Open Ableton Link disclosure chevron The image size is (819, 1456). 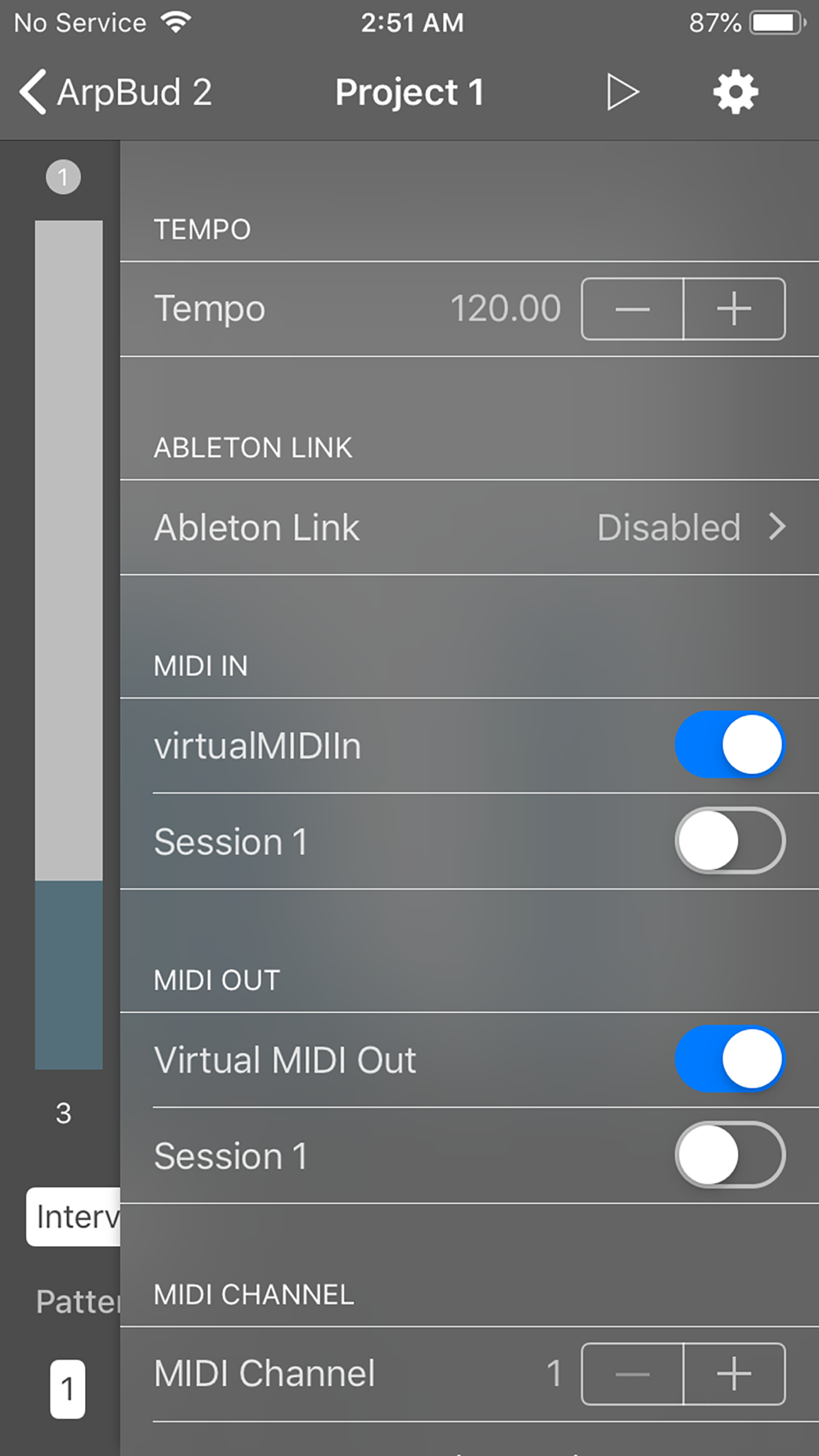tap(777, 527)
